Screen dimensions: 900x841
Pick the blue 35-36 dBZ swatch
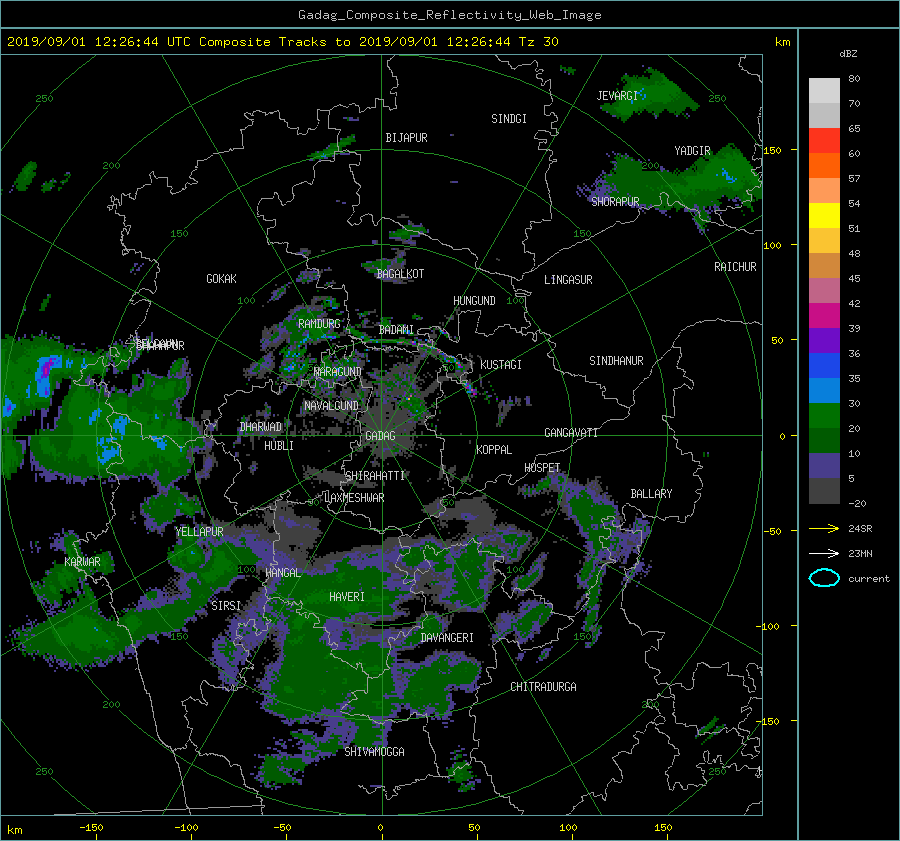824,365
